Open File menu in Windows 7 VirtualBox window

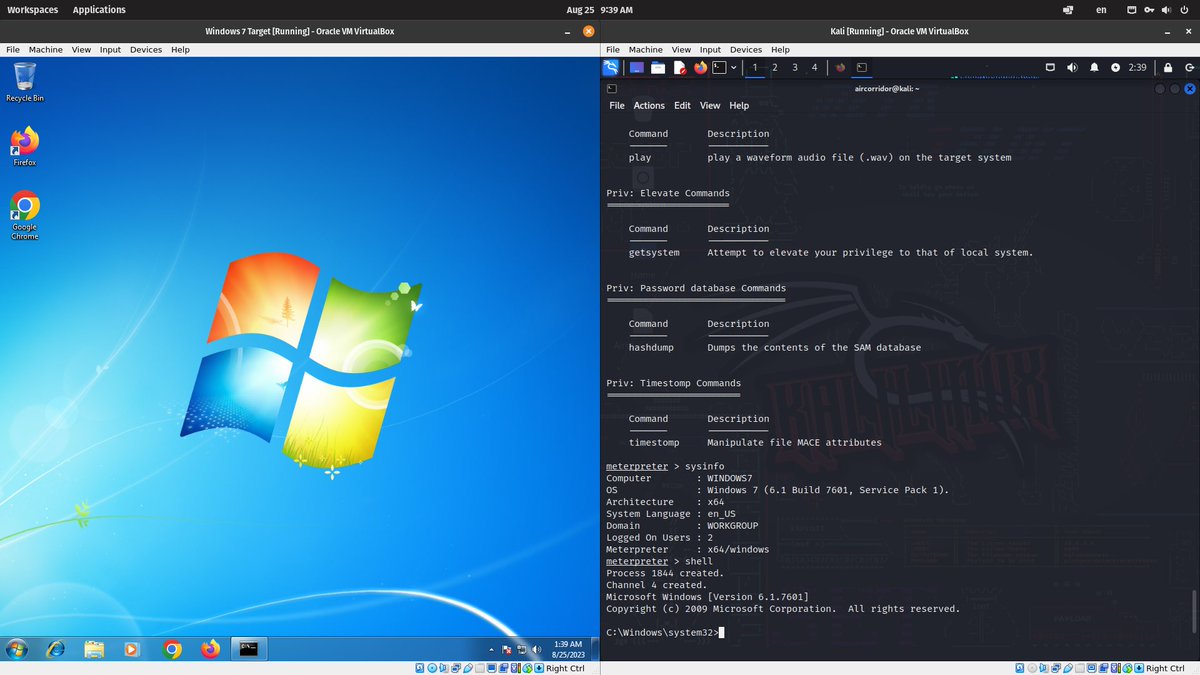pos(13,49)
